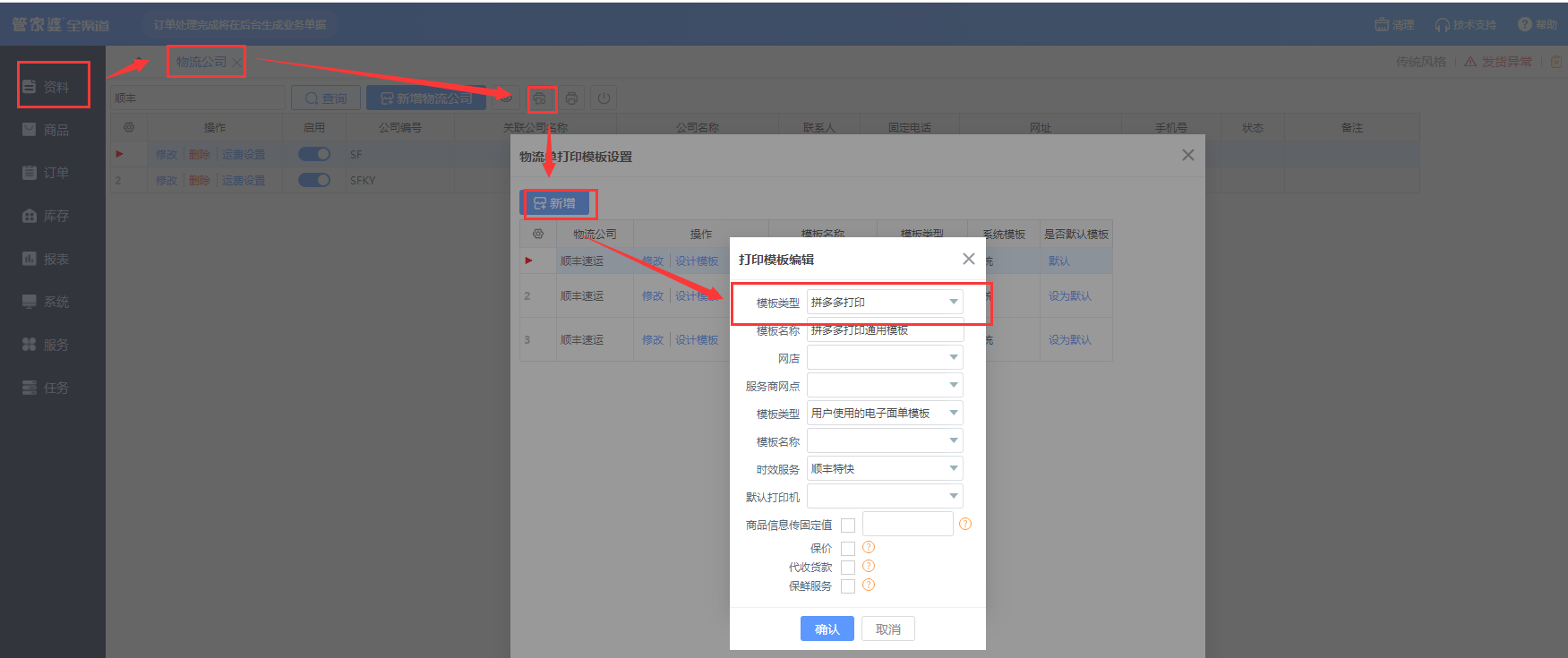The height and width of the screenshot is (658, 1568).
Task: Click 设计模板 in template row 3
Action: [697, 339]
